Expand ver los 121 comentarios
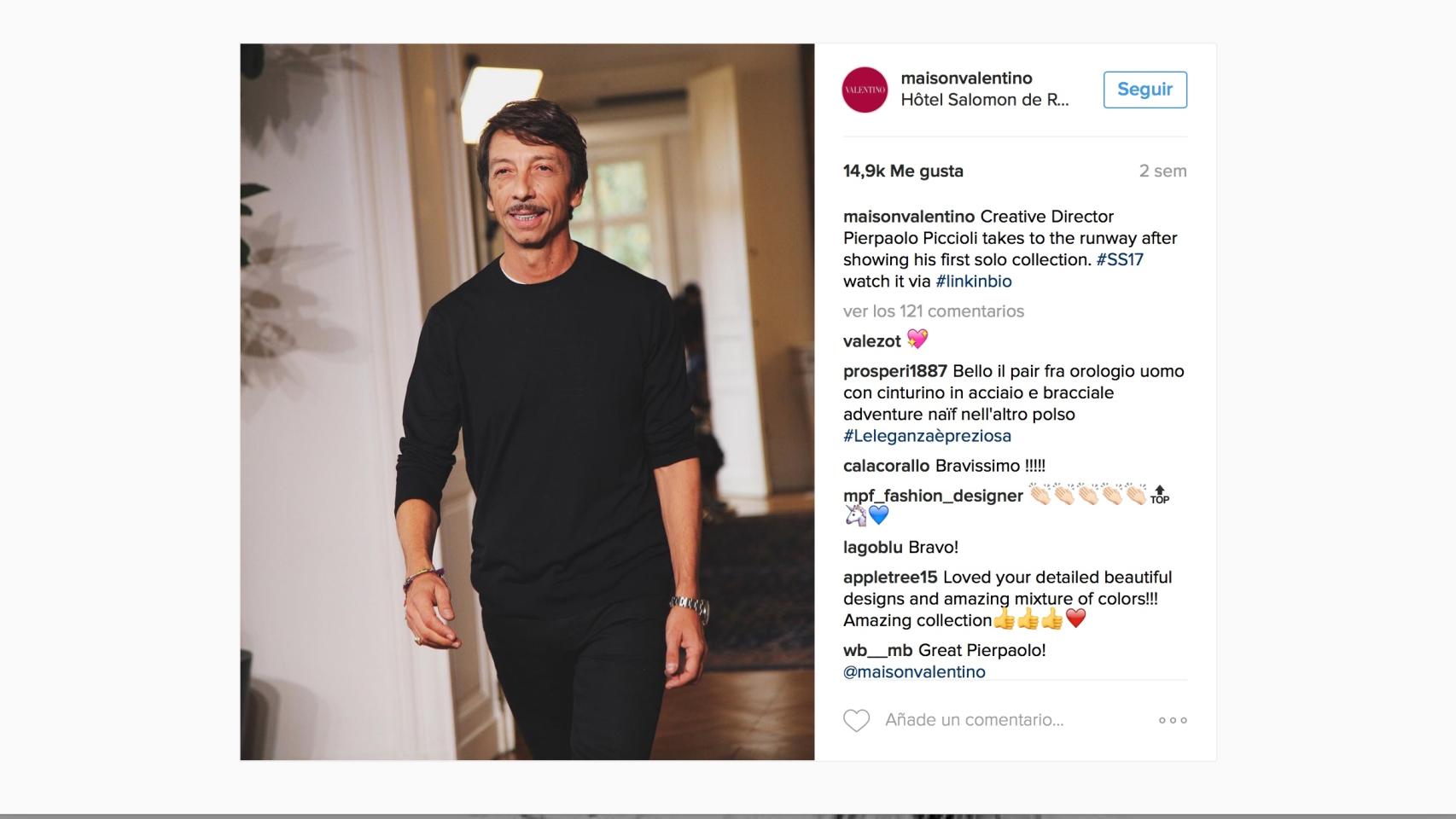 pyautogui.click(x=934, y=311)
